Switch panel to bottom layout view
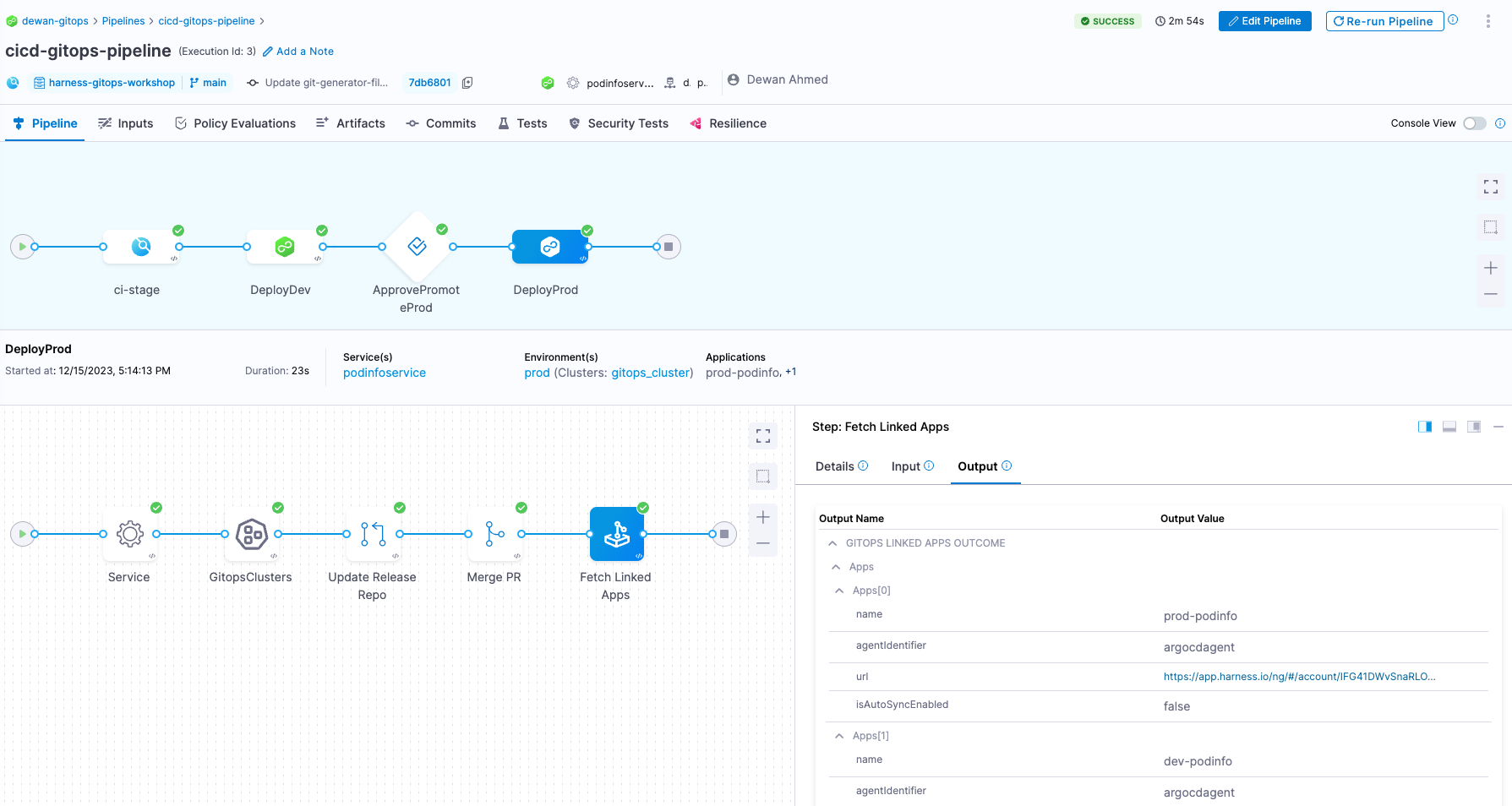1512x806 pixels. 1449,427
